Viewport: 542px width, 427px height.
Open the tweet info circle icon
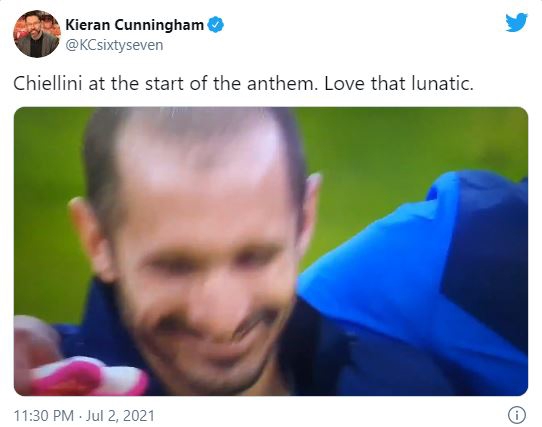(x=517, y=415)
